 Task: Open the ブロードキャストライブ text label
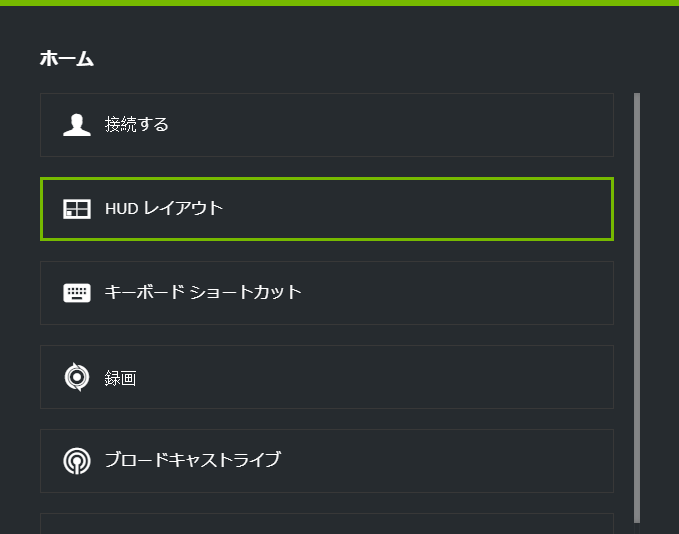[x=193, y=461]
